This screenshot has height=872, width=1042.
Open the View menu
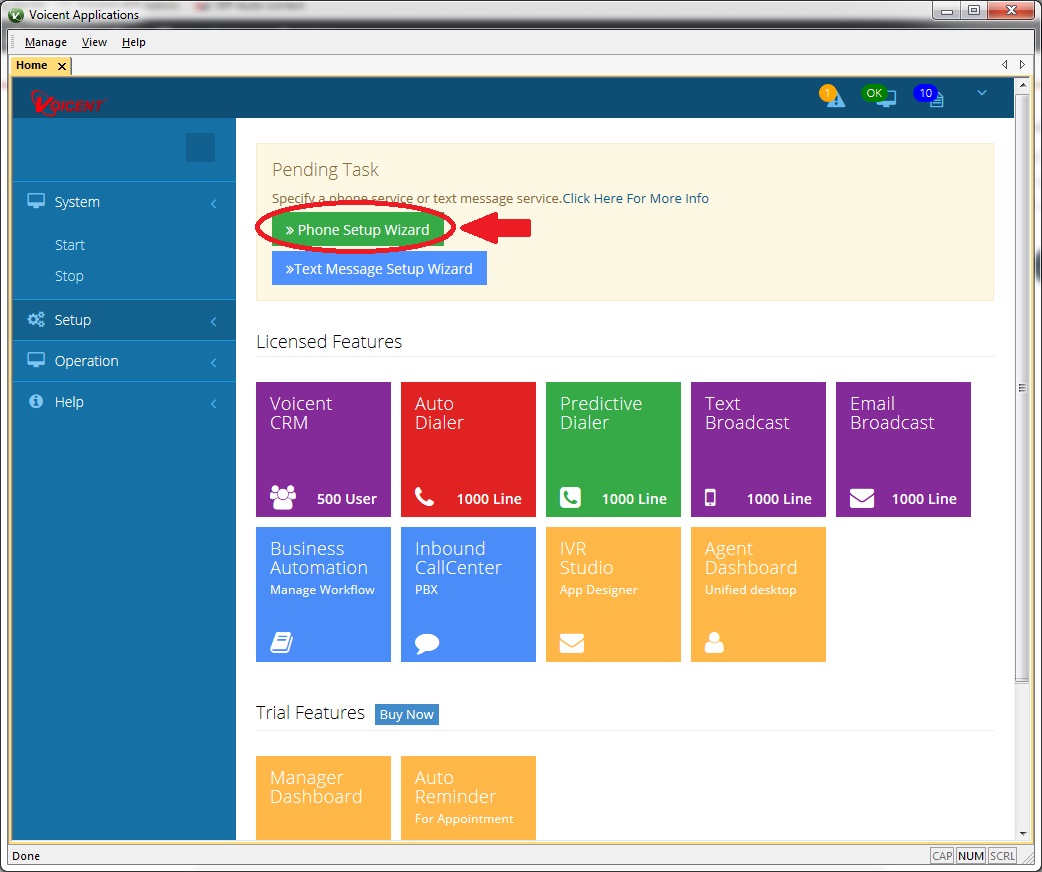tap(94, 42)
